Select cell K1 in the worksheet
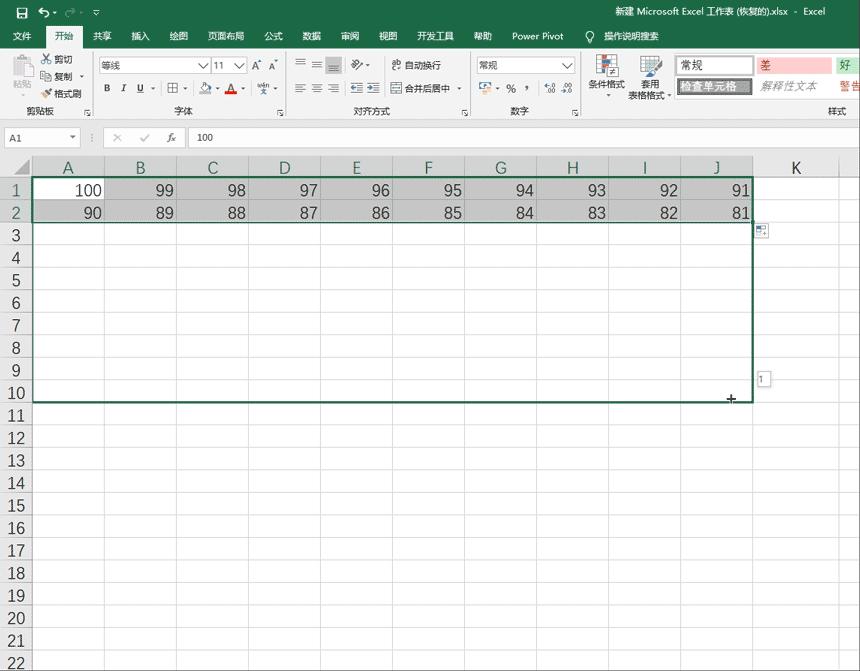860x671 pixels. 795,189
